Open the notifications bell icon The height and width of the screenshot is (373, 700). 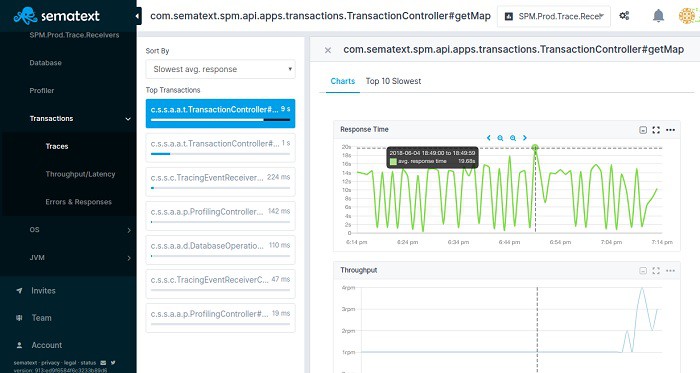point(658,16)
